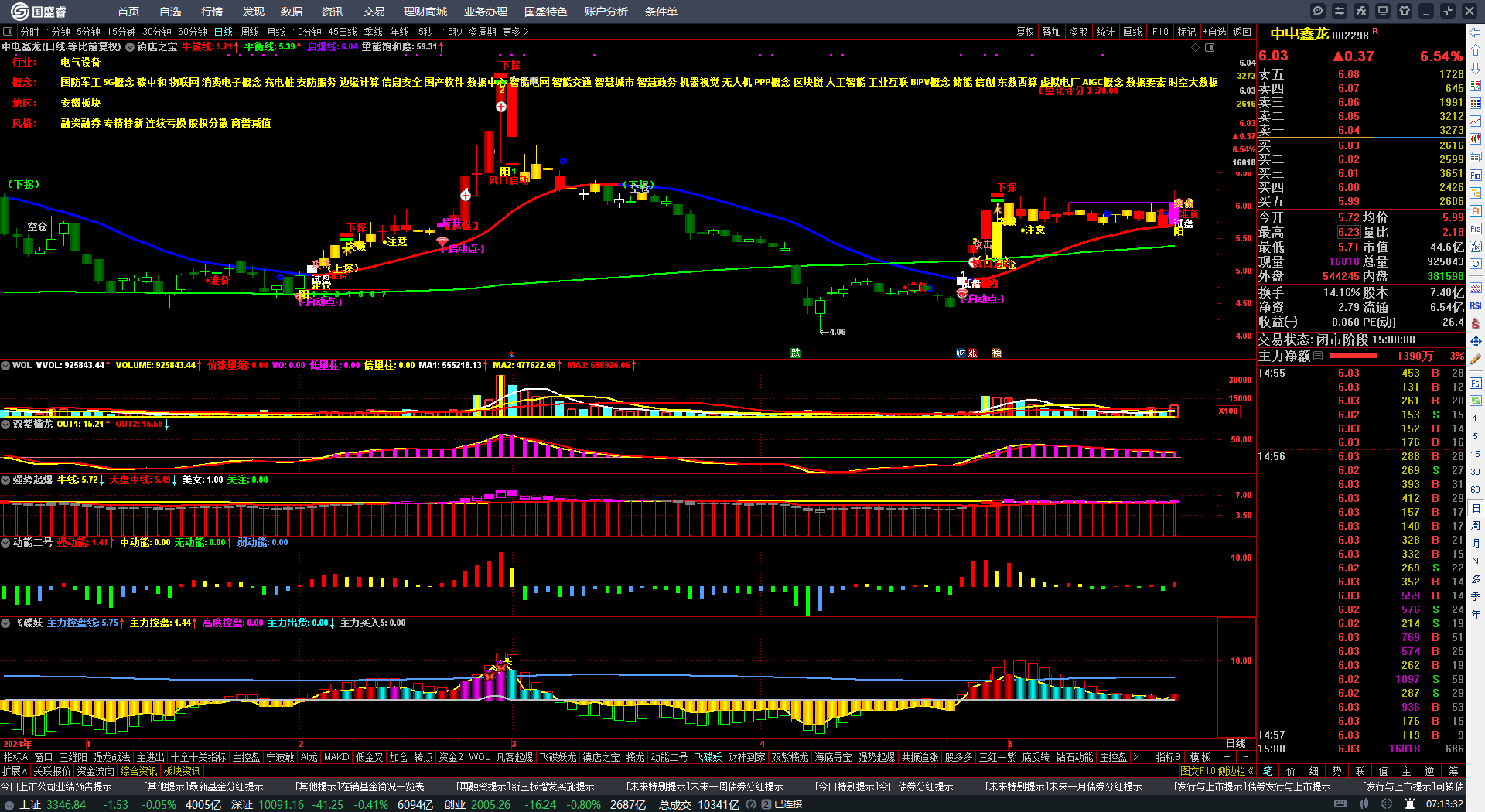Toggle 侧边栏 sidebar collapse button

pos(1235,771)
